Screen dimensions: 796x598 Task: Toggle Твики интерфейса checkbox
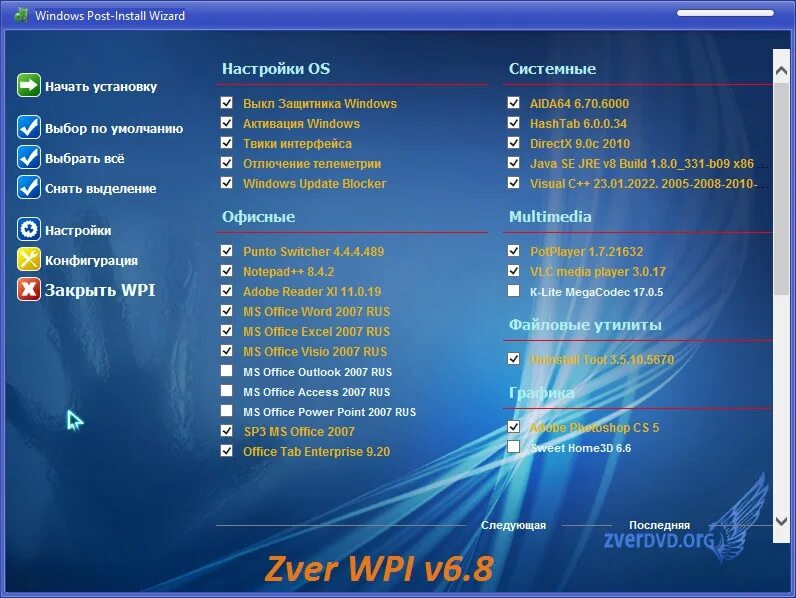[226, 143]
